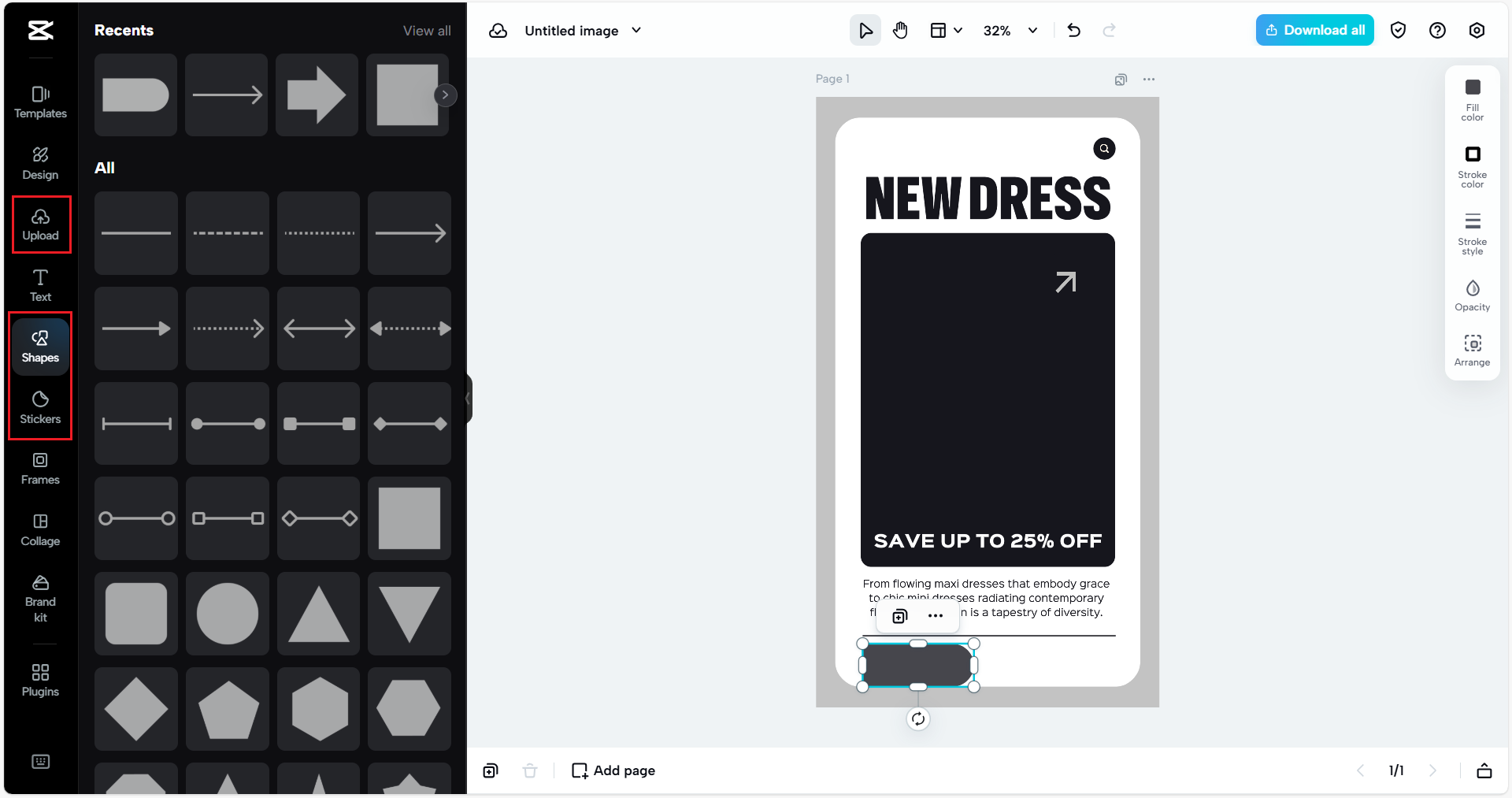Undo the last action
The image size is (1512, 798).
[x=1073, y=30]
